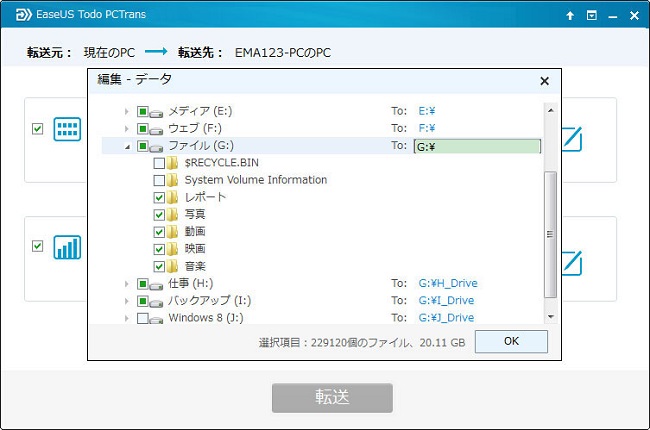Viewport: 650px width, 430px height.
Task: Toggle the ウェブ (F:) checkbox
Action: (143, 129)
